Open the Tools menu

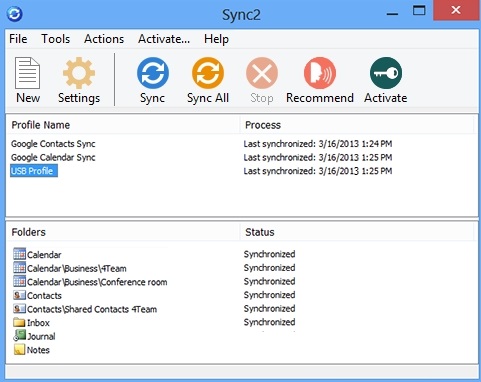point(56,39)
